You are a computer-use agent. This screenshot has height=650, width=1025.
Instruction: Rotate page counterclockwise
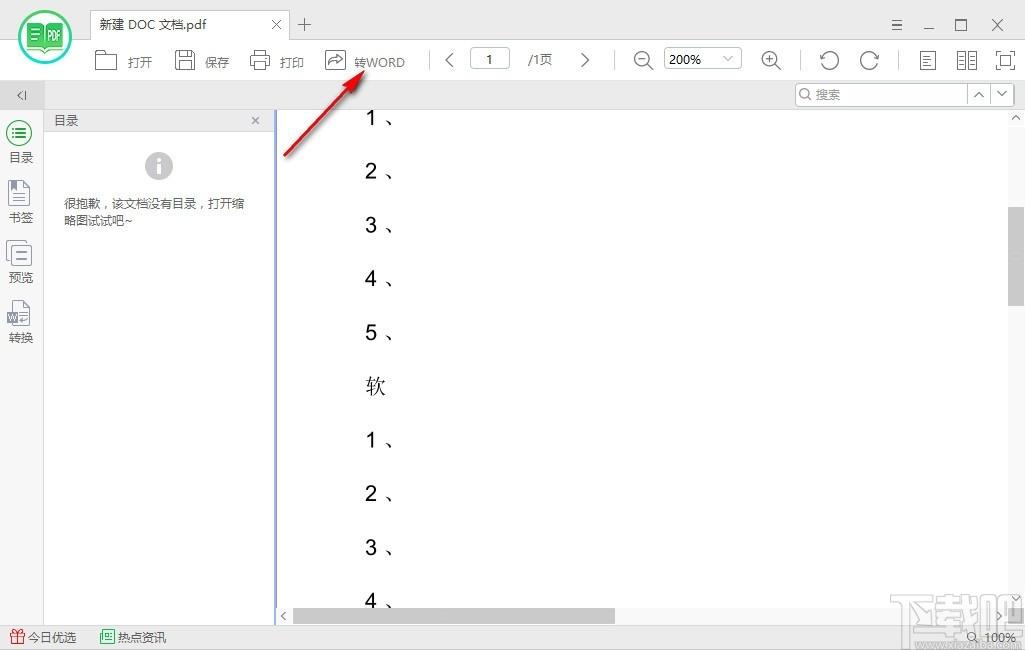(830, 60)
